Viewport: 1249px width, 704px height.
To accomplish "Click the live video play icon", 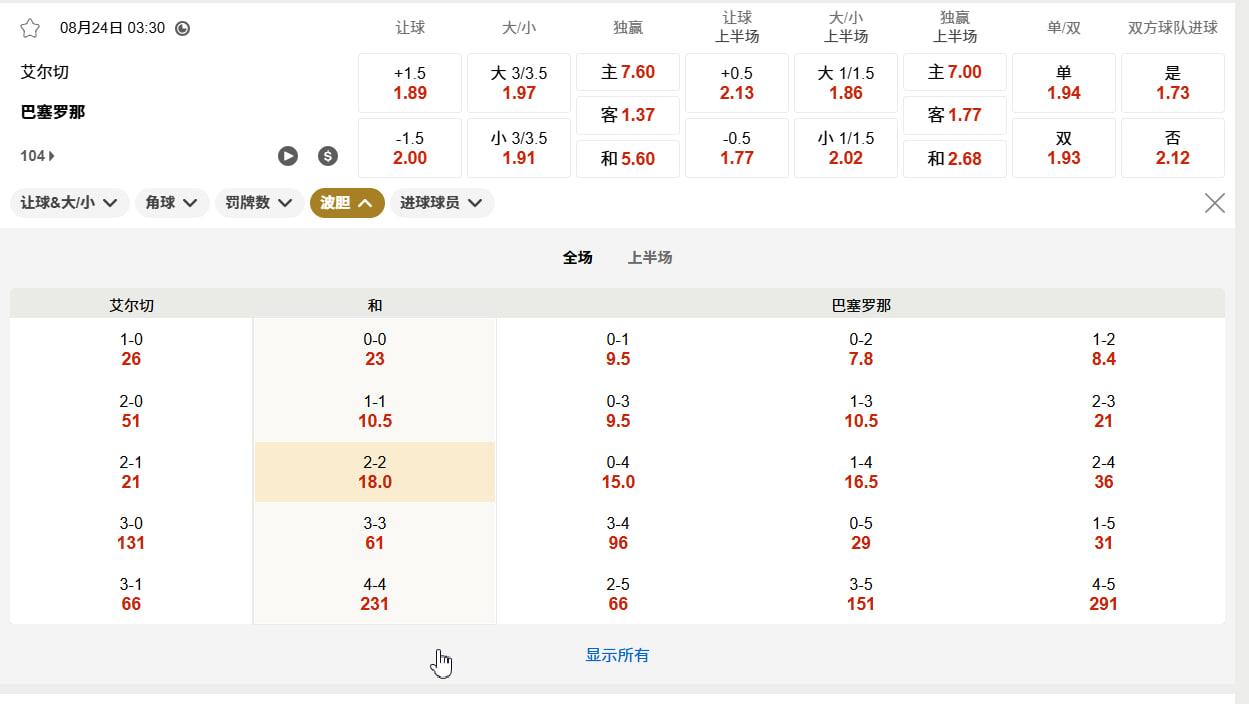I will 288,155.
